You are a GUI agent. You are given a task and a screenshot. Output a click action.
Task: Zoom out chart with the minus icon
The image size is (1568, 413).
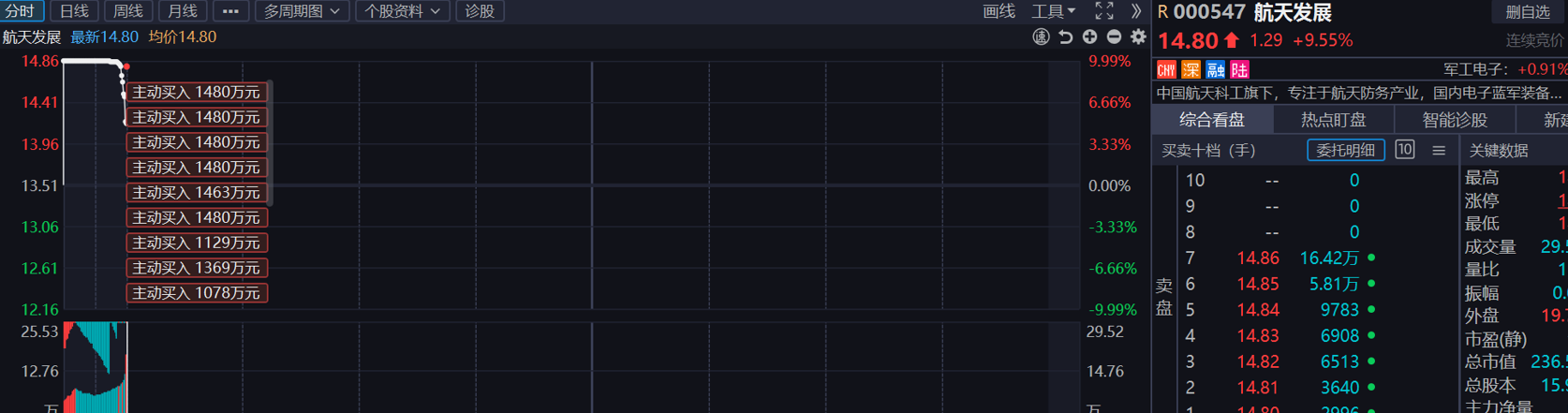1114,37
